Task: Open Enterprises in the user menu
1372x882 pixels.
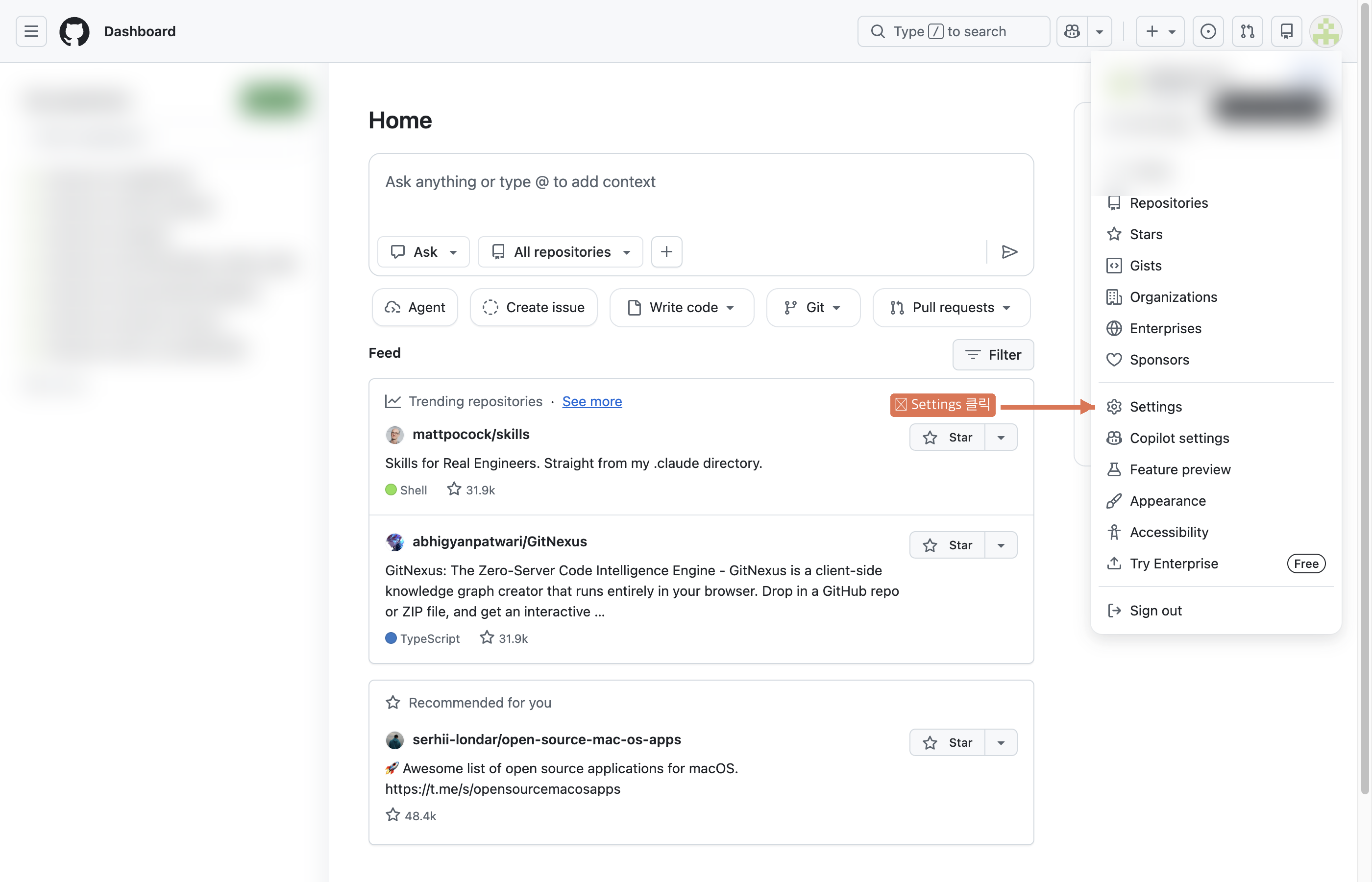Action: tap(1216, 329)
